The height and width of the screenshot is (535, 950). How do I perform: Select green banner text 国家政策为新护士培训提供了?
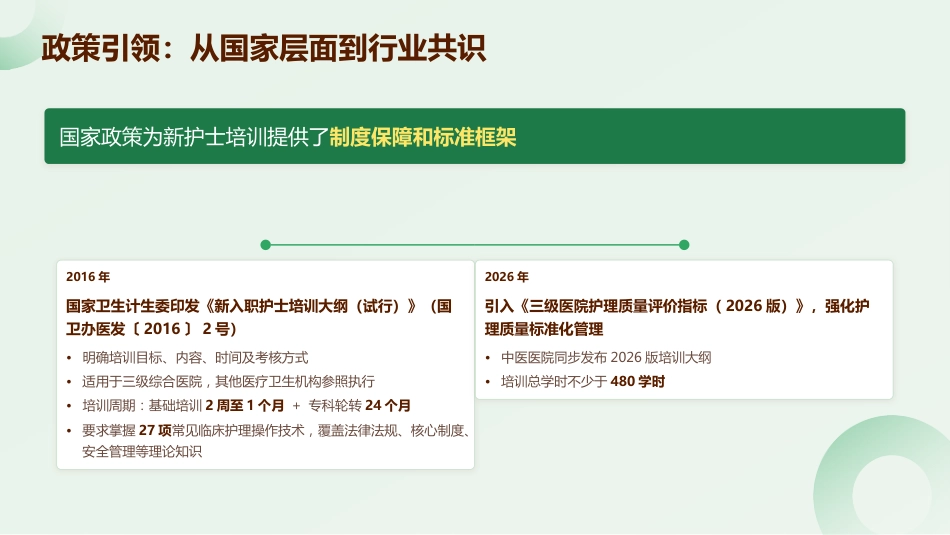[194, 137]
